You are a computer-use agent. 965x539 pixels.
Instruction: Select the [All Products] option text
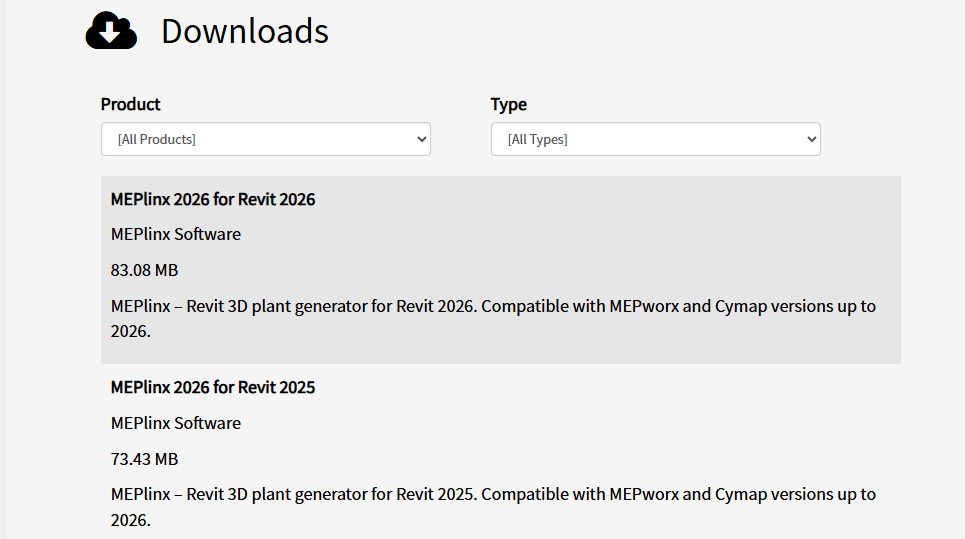[157, 140]
